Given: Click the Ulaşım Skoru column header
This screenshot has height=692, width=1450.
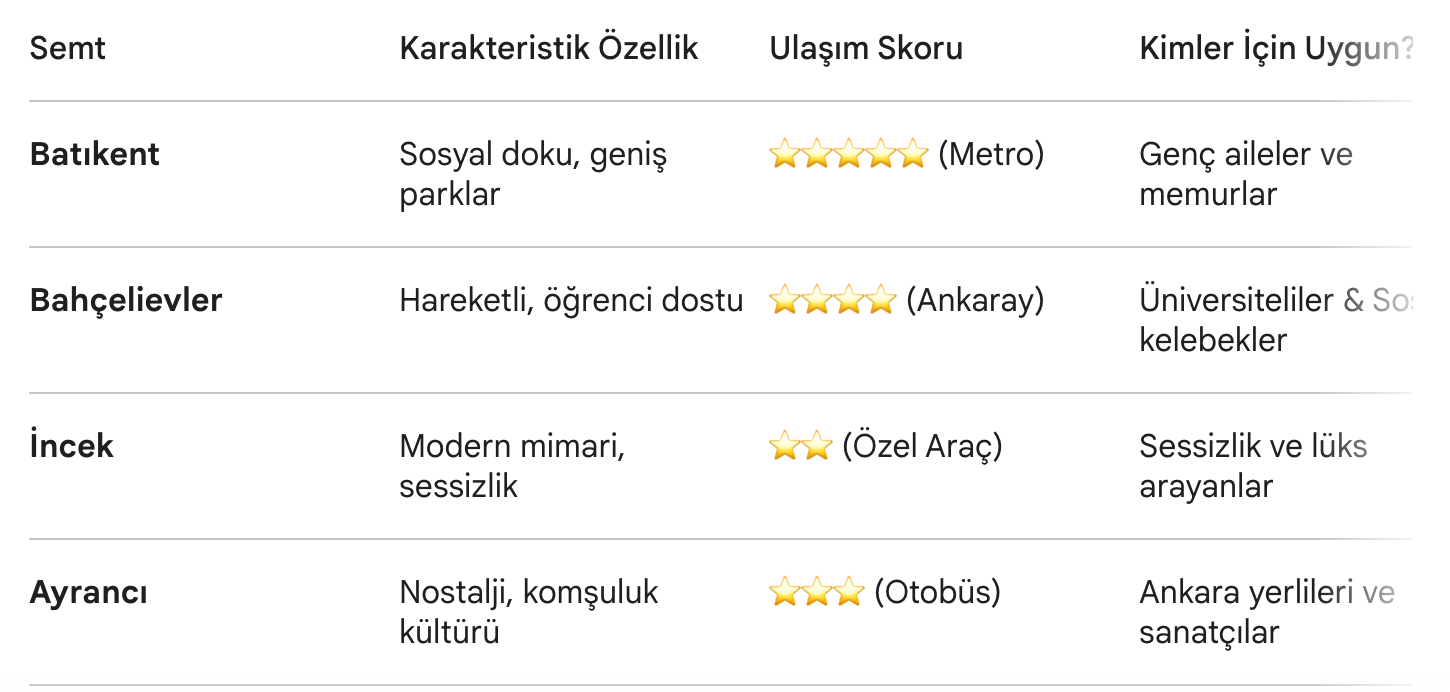Looking at the screenshot, I should point(866,48).
